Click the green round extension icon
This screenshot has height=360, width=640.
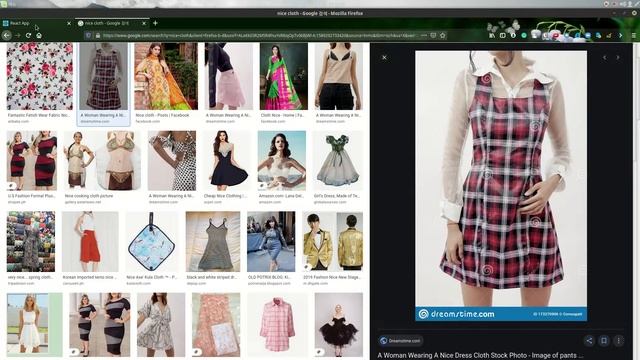point(524,36)
